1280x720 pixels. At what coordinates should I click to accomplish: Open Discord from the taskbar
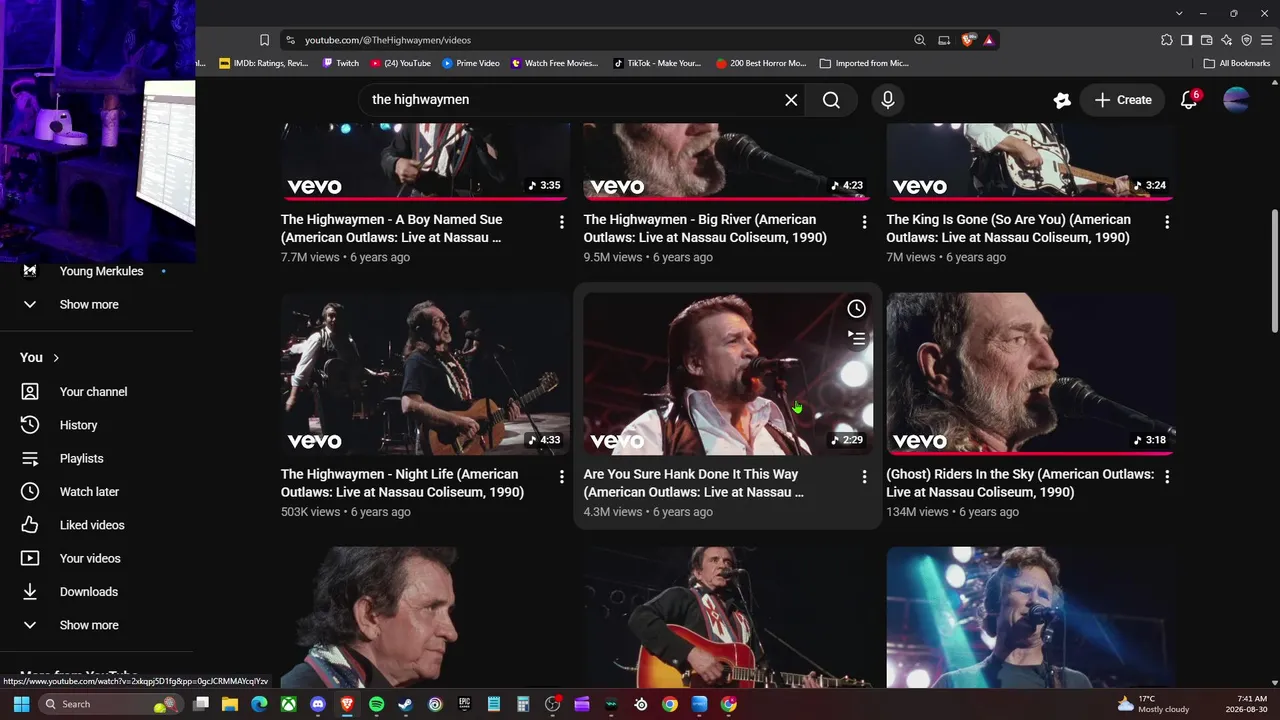tap(318, 704)
